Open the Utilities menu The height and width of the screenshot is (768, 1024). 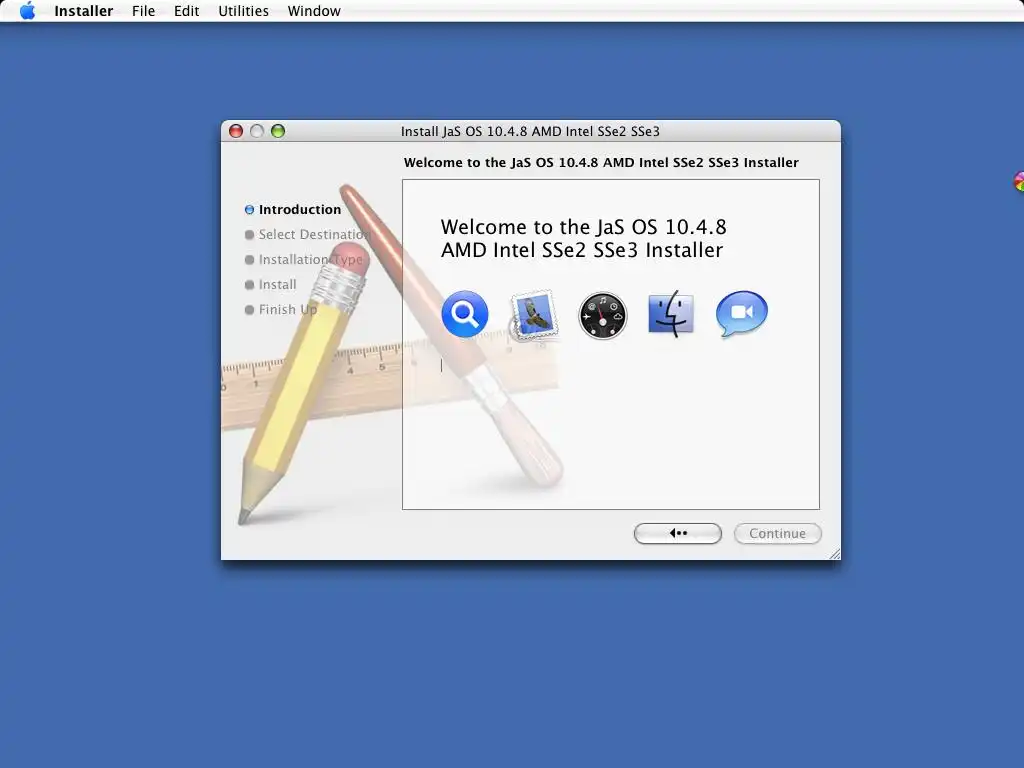coord(243,11)
